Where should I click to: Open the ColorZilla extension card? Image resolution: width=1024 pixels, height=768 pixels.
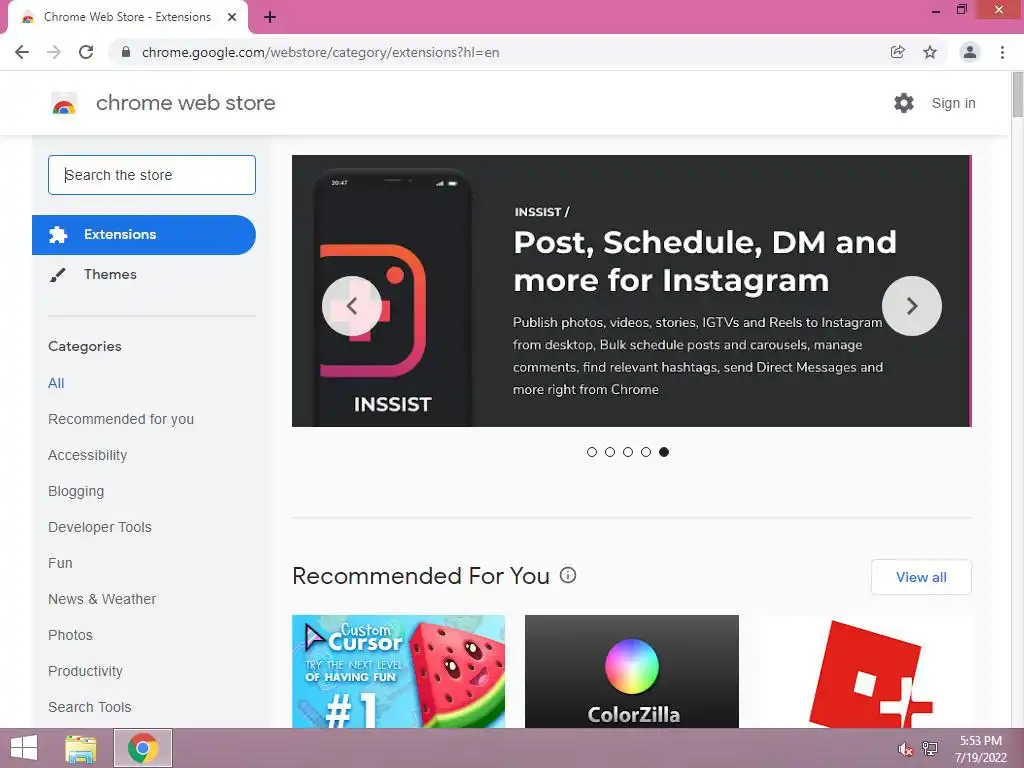coord(632,671)
